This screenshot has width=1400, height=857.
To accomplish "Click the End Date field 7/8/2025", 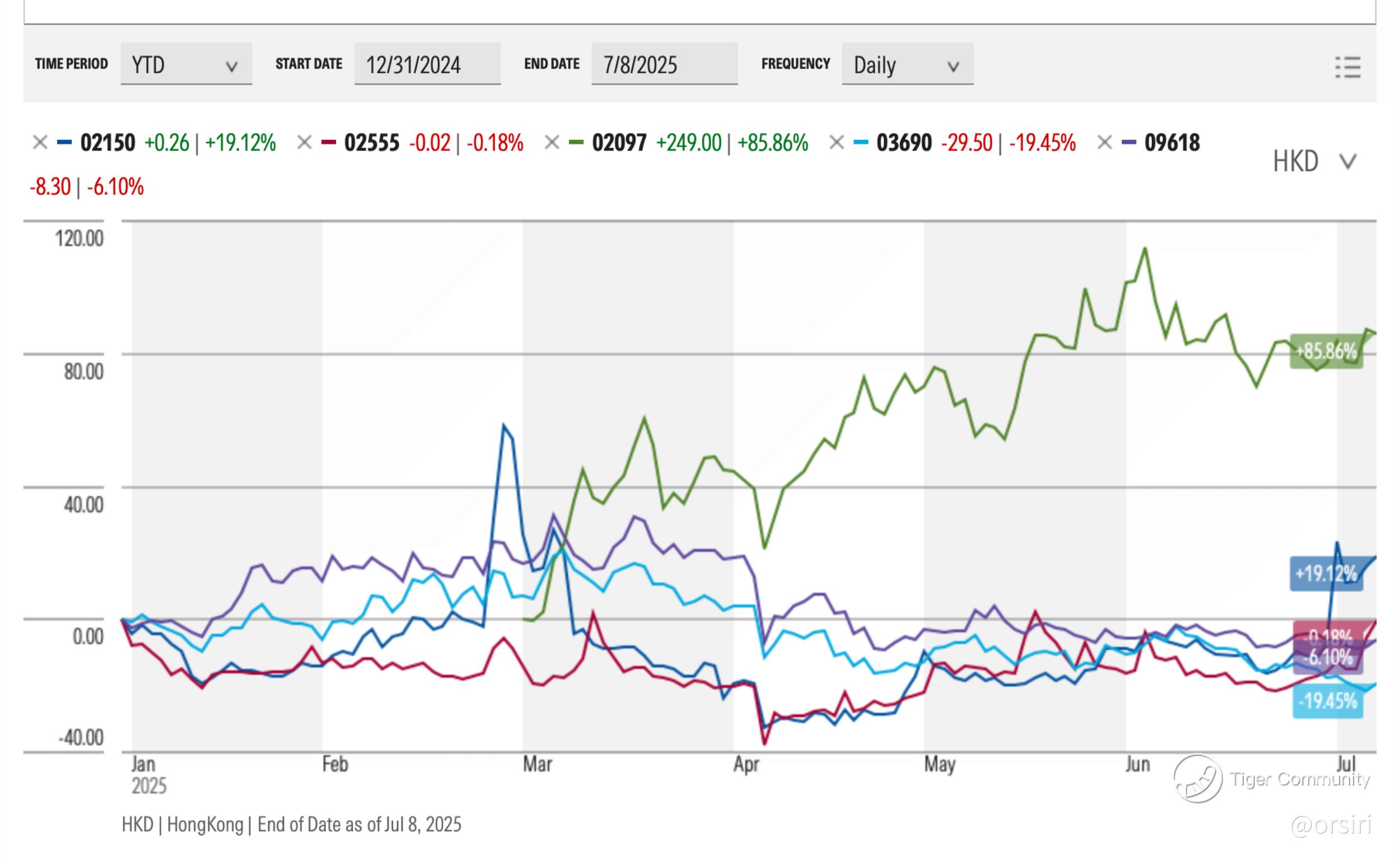I will (664, 65).
